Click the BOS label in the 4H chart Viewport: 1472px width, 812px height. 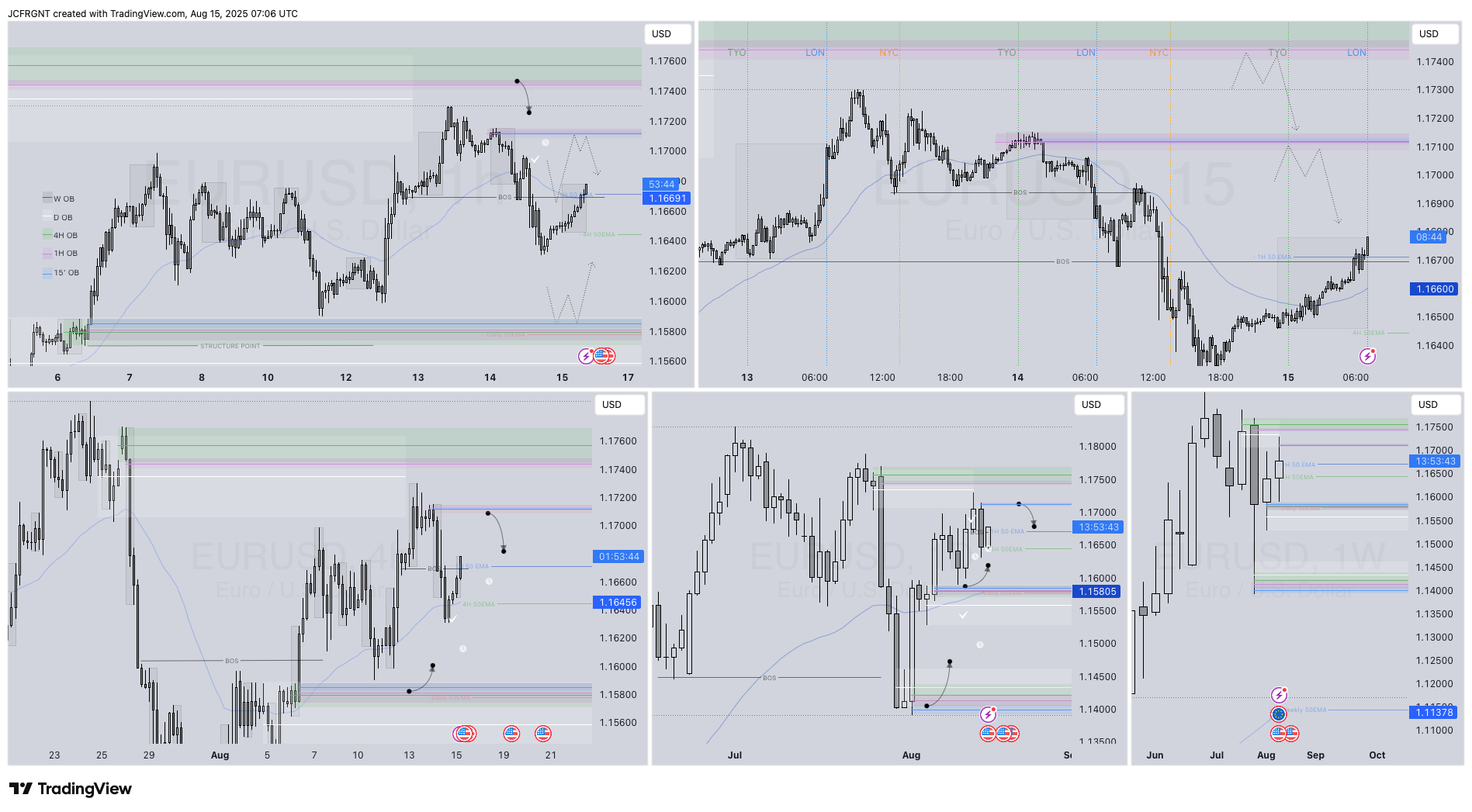pyautogui.click(x=232, y=661)
